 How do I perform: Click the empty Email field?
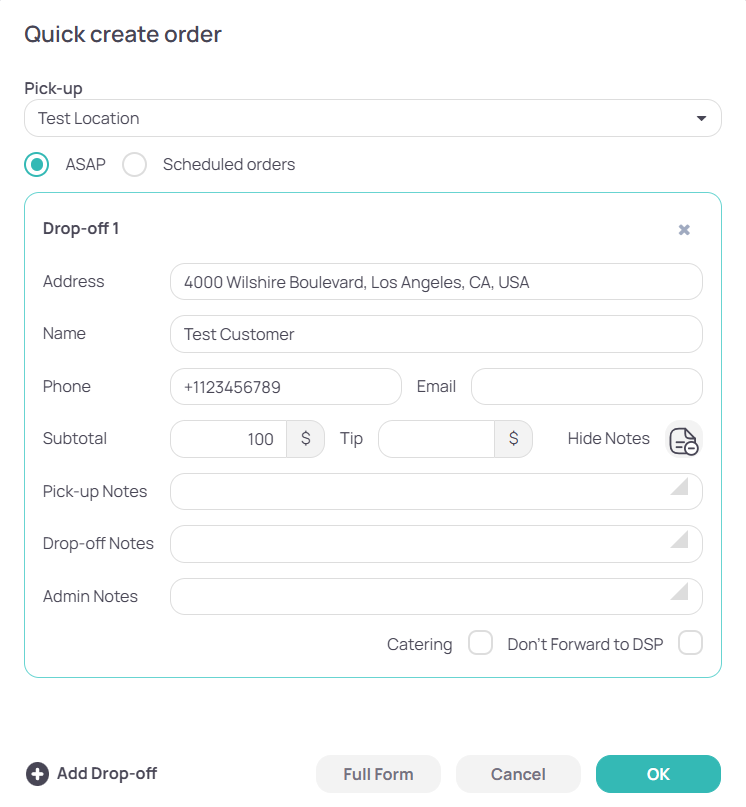click(587, 387)
